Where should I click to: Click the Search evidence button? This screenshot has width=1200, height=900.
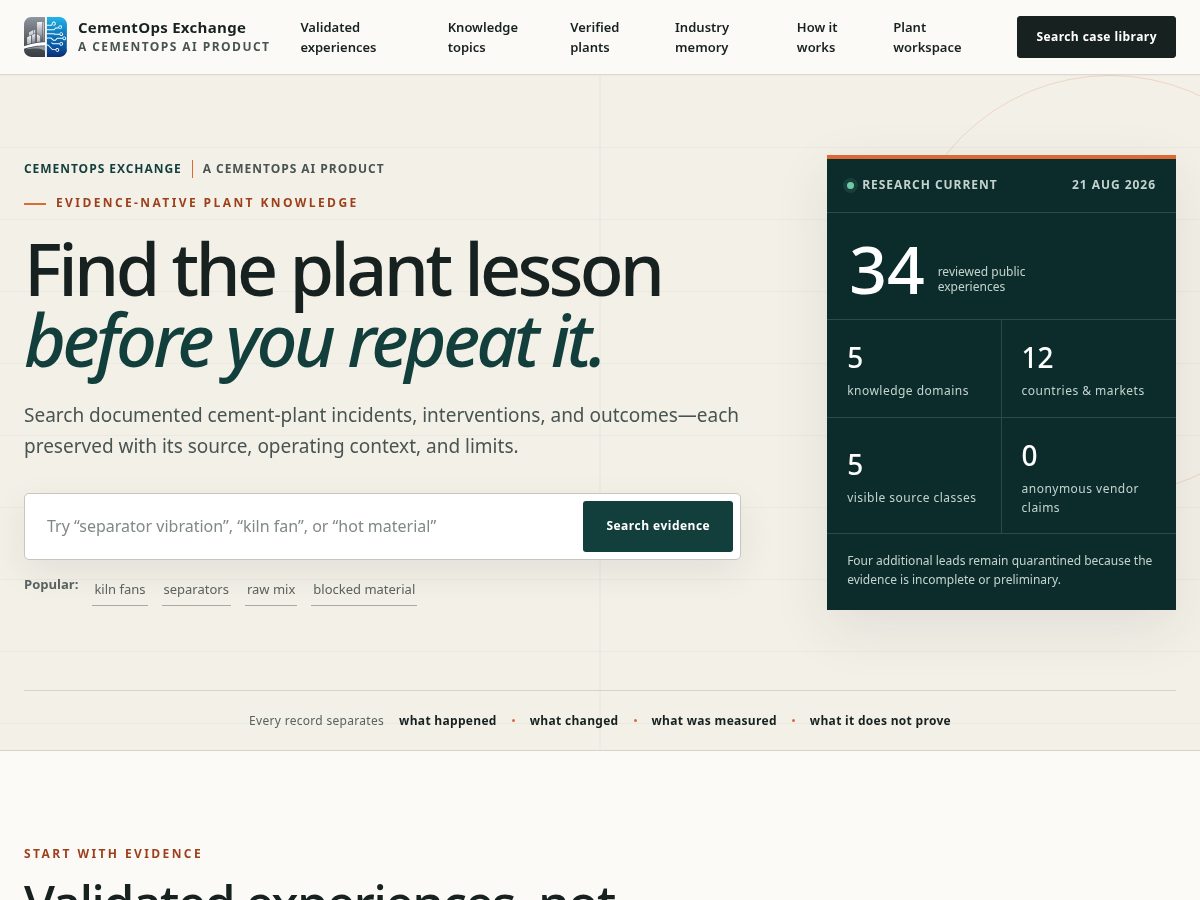click(658, 526)
